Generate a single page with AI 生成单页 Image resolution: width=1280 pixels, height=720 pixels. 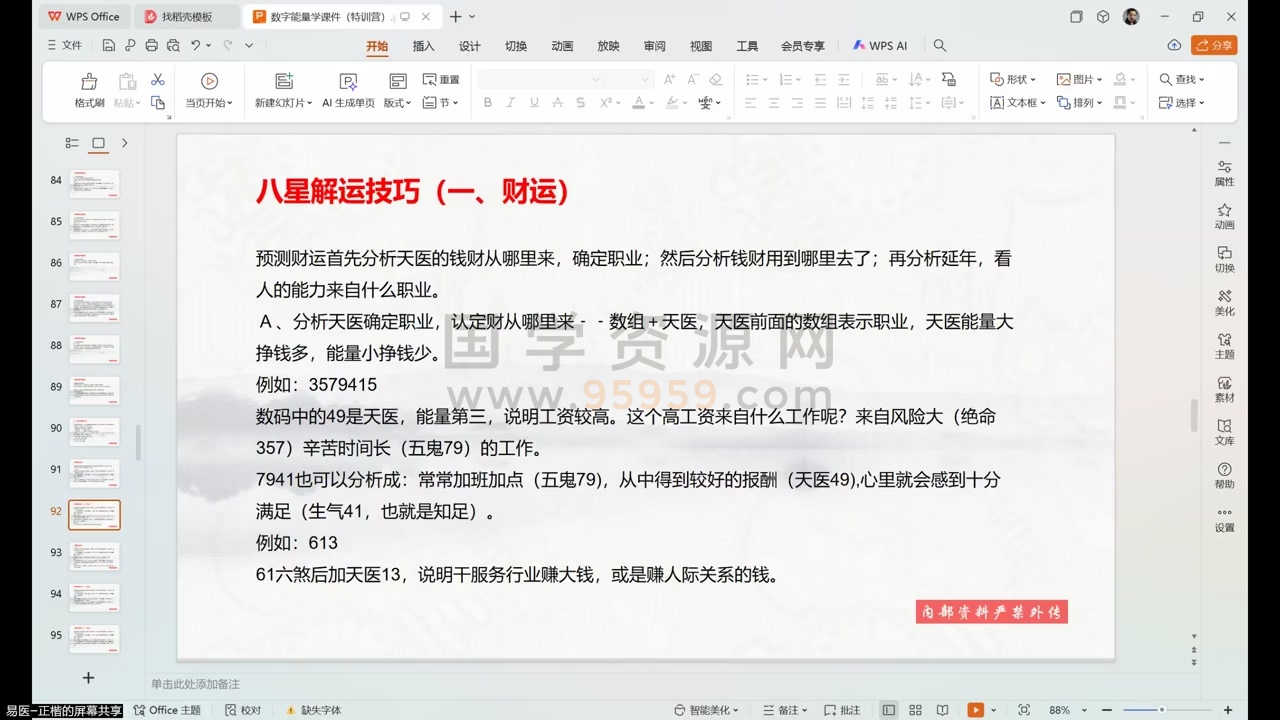348,90
